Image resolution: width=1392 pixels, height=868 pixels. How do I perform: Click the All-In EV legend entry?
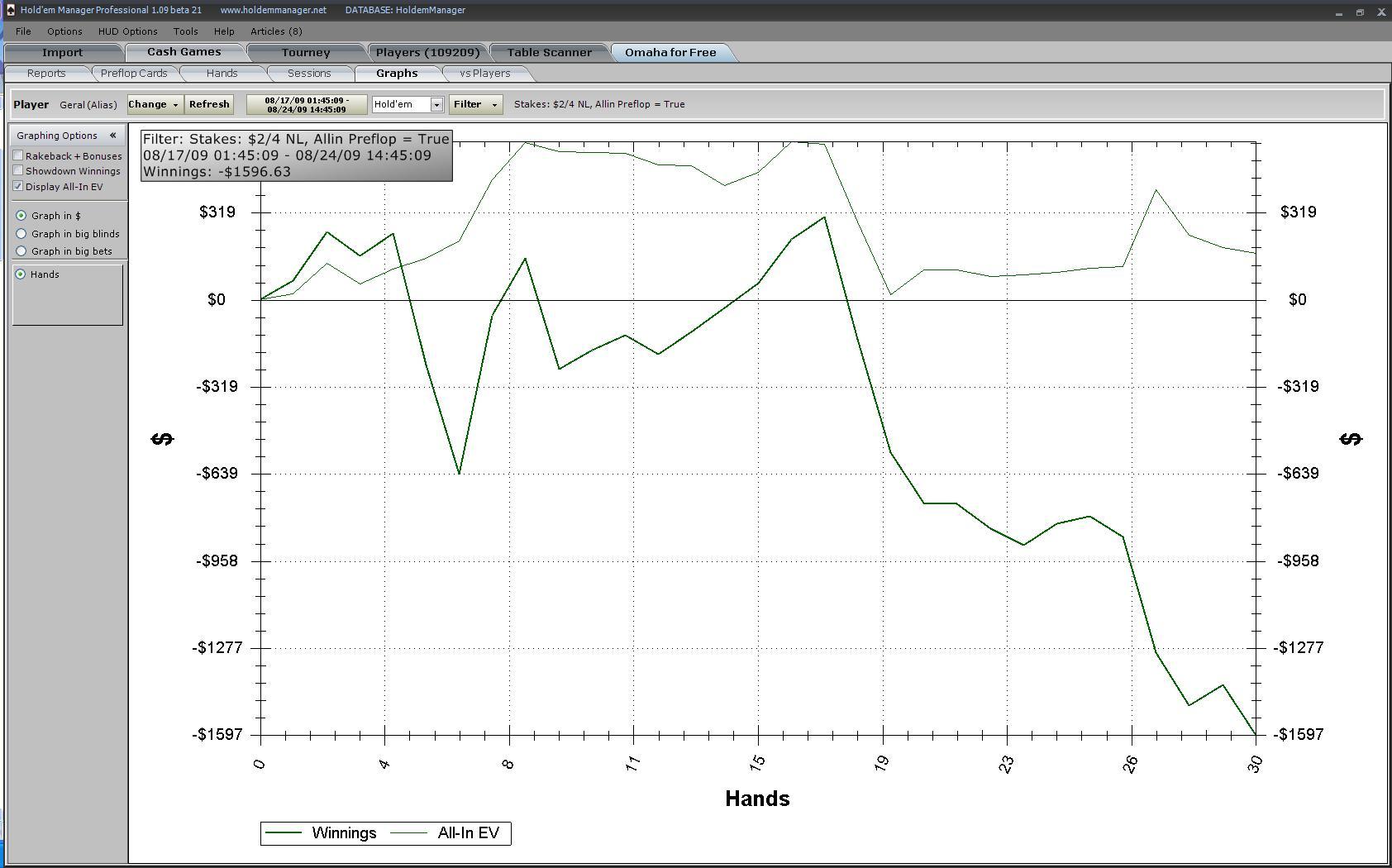[x=446, y=832]
